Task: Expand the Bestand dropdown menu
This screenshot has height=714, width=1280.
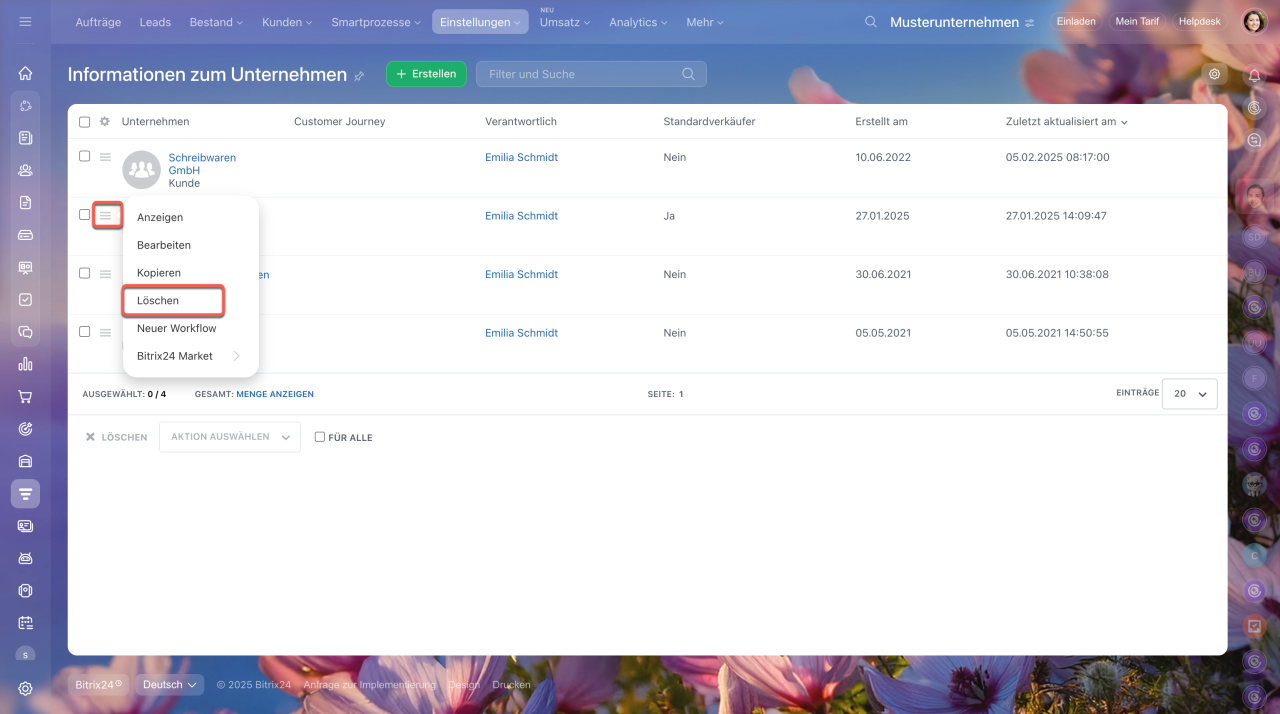Action: 215,22
